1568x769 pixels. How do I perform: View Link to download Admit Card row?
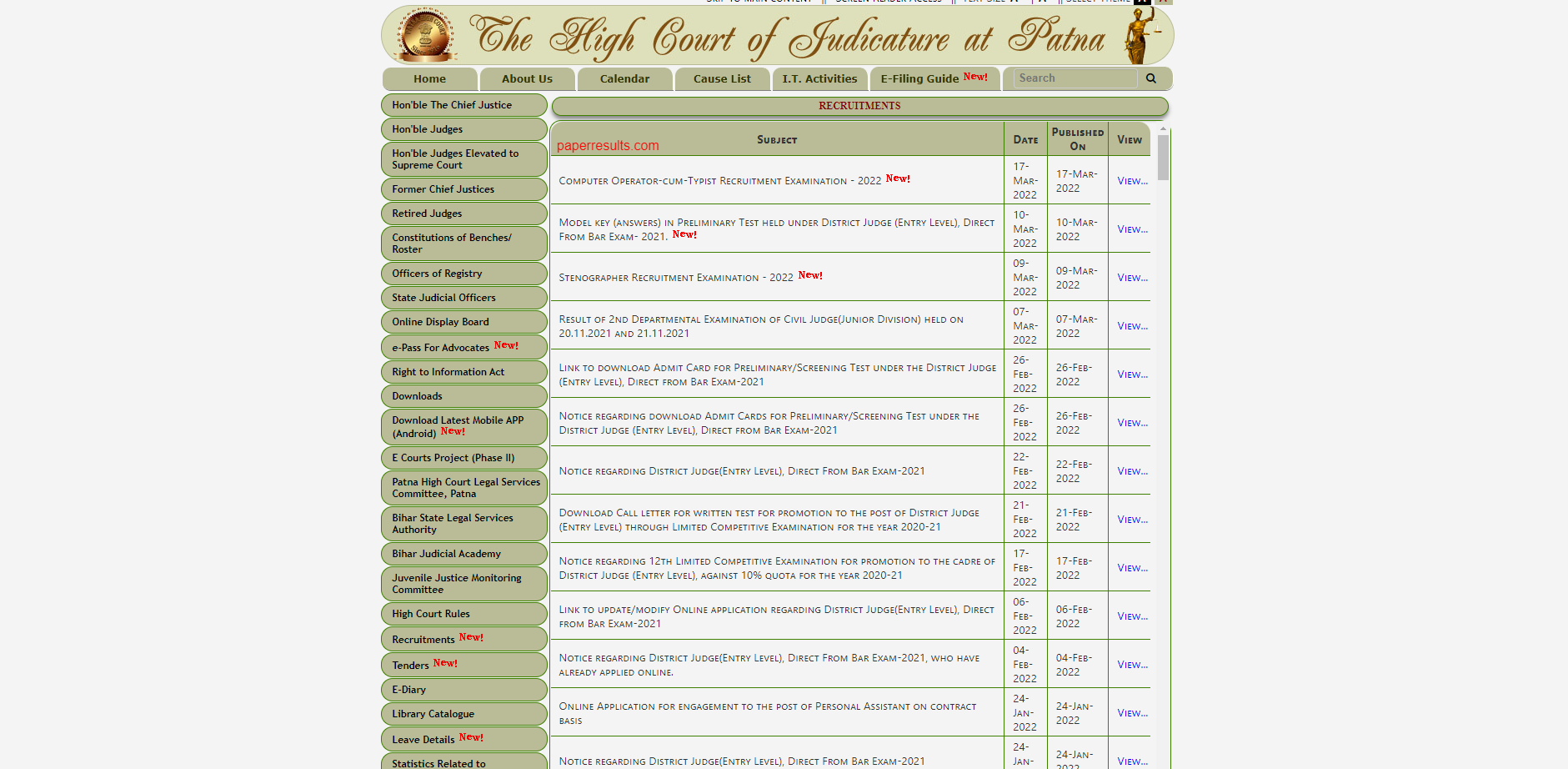[1132, 374]
